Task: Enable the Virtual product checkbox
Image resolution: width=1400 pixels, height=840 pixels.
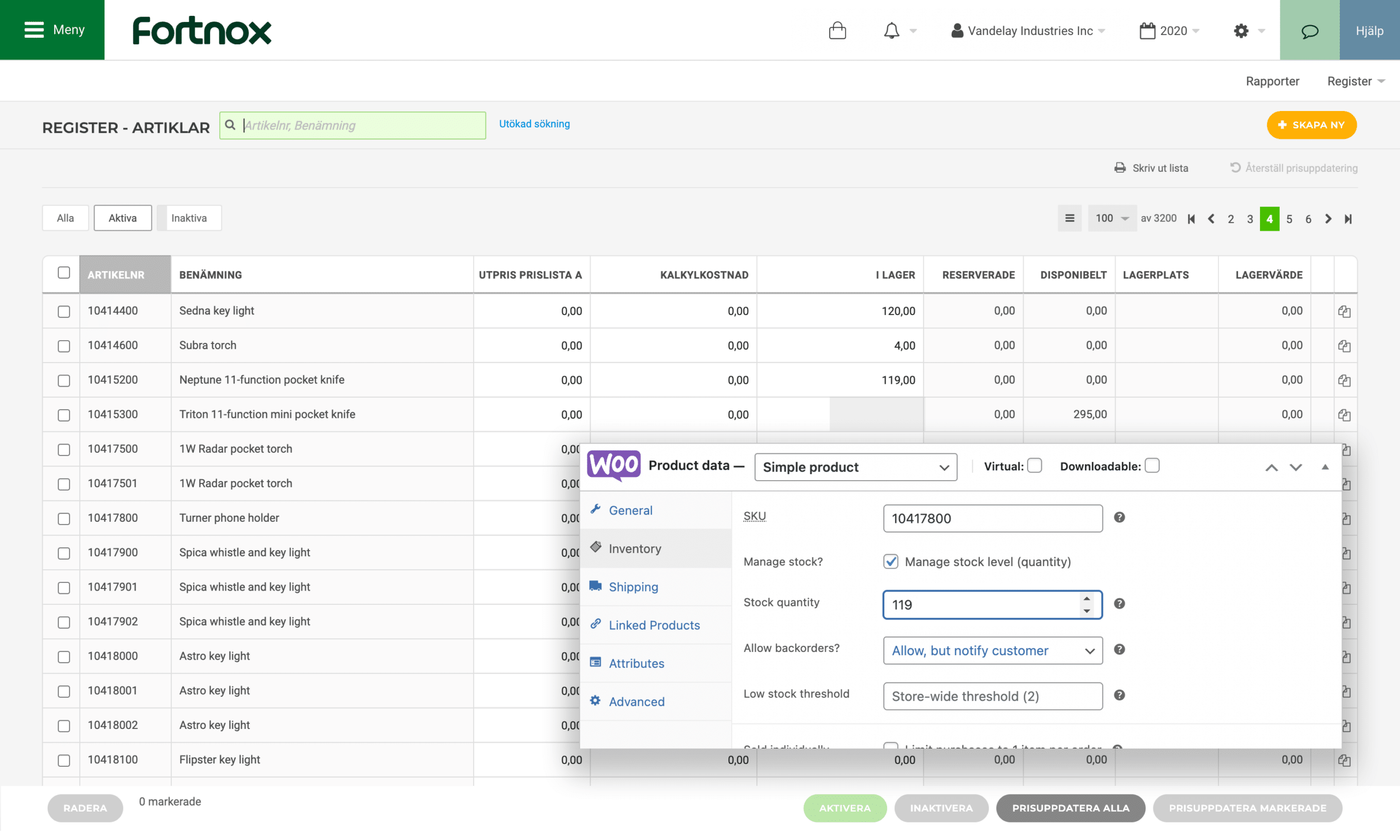Action: pyautogui.click(x=1035, y=466)
